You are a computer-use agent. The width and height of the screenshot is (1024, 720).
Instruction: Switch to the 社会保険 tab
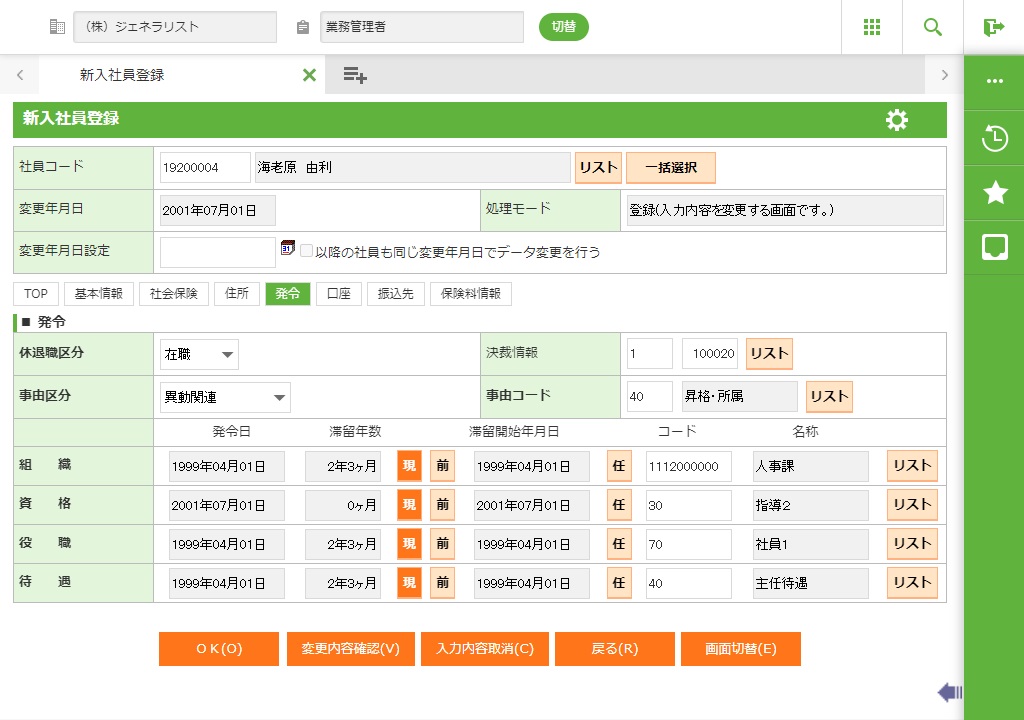[x=174, y=294]
